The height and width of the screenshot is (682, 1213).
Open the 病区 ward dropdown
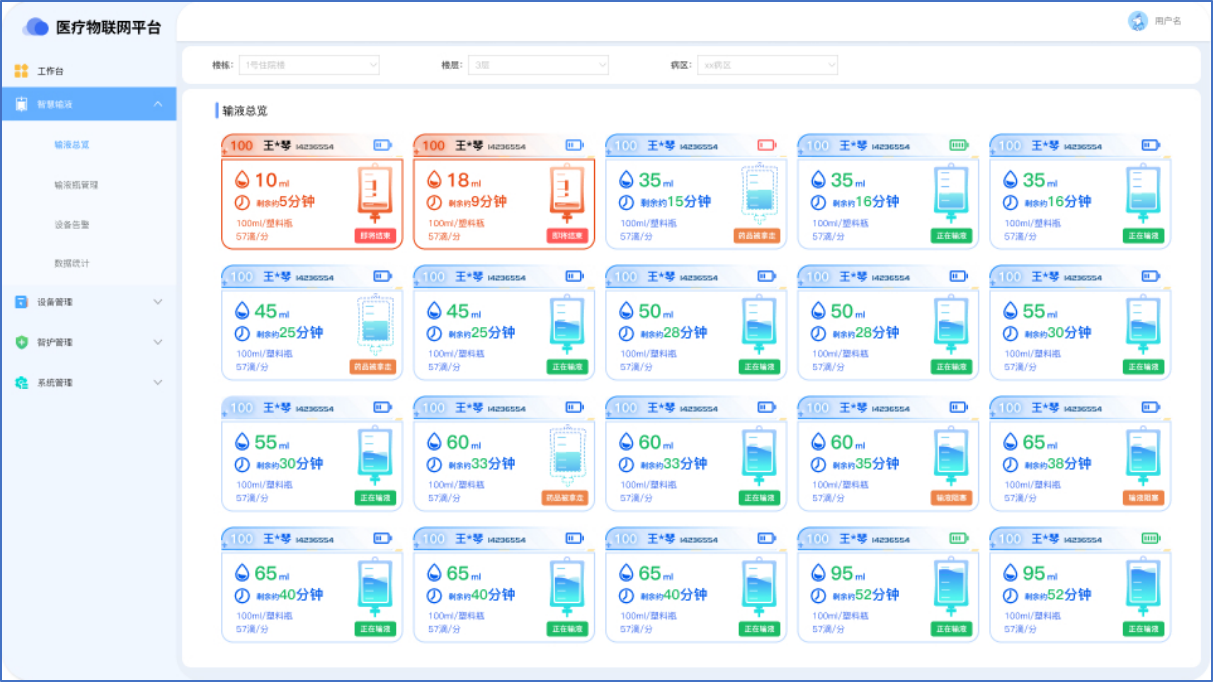pos(767,65)
